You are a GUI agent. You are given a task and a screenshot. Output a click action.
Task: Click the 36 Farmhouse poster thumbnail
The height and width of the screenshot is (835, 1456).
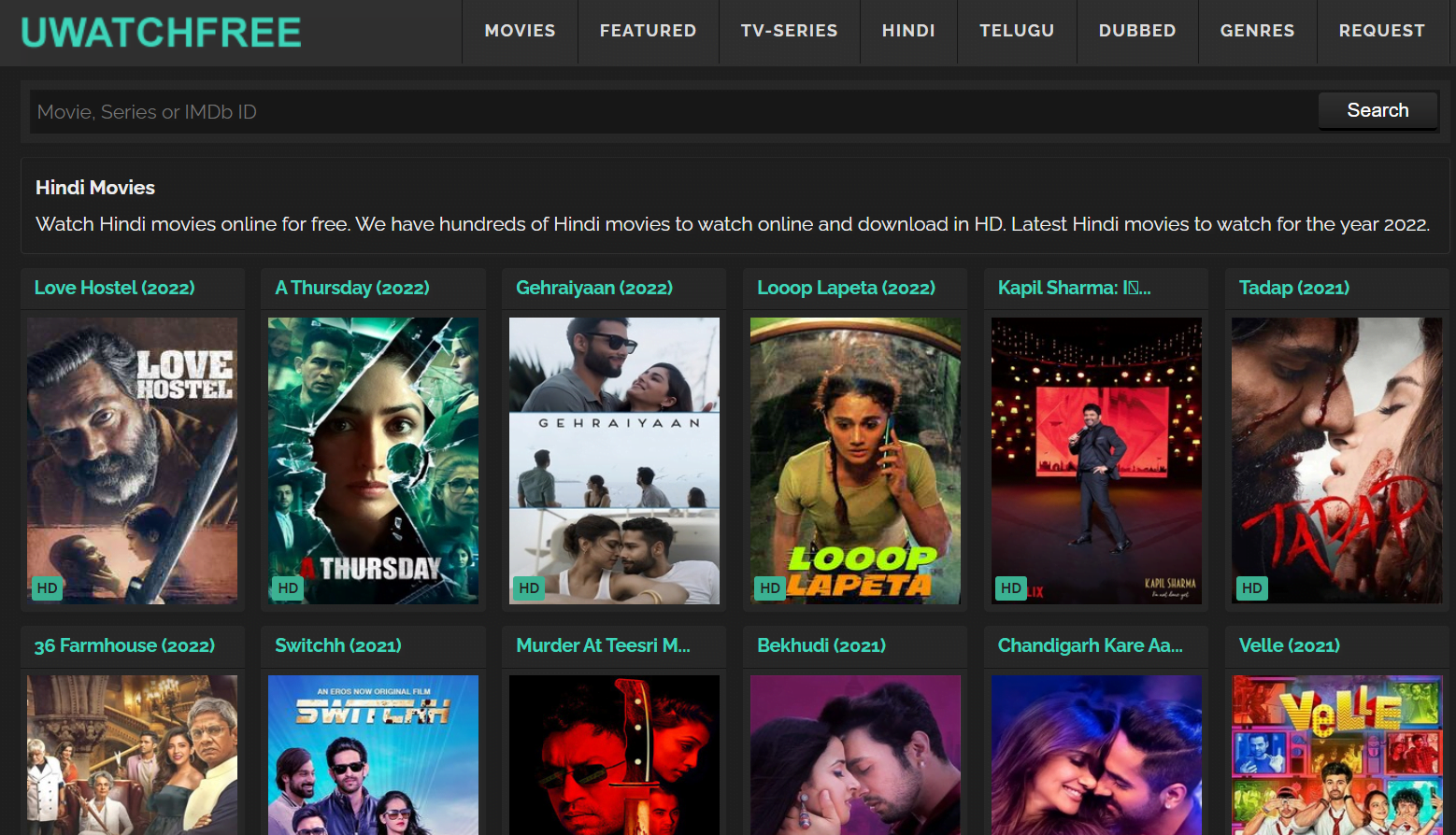tap(132, 755)
